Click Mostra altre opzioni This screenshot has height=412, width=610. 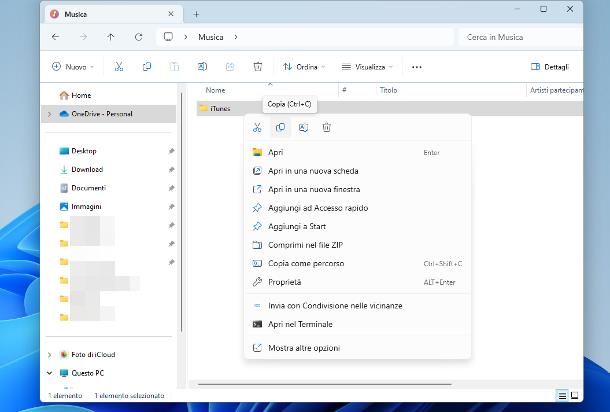coord(357,348)
